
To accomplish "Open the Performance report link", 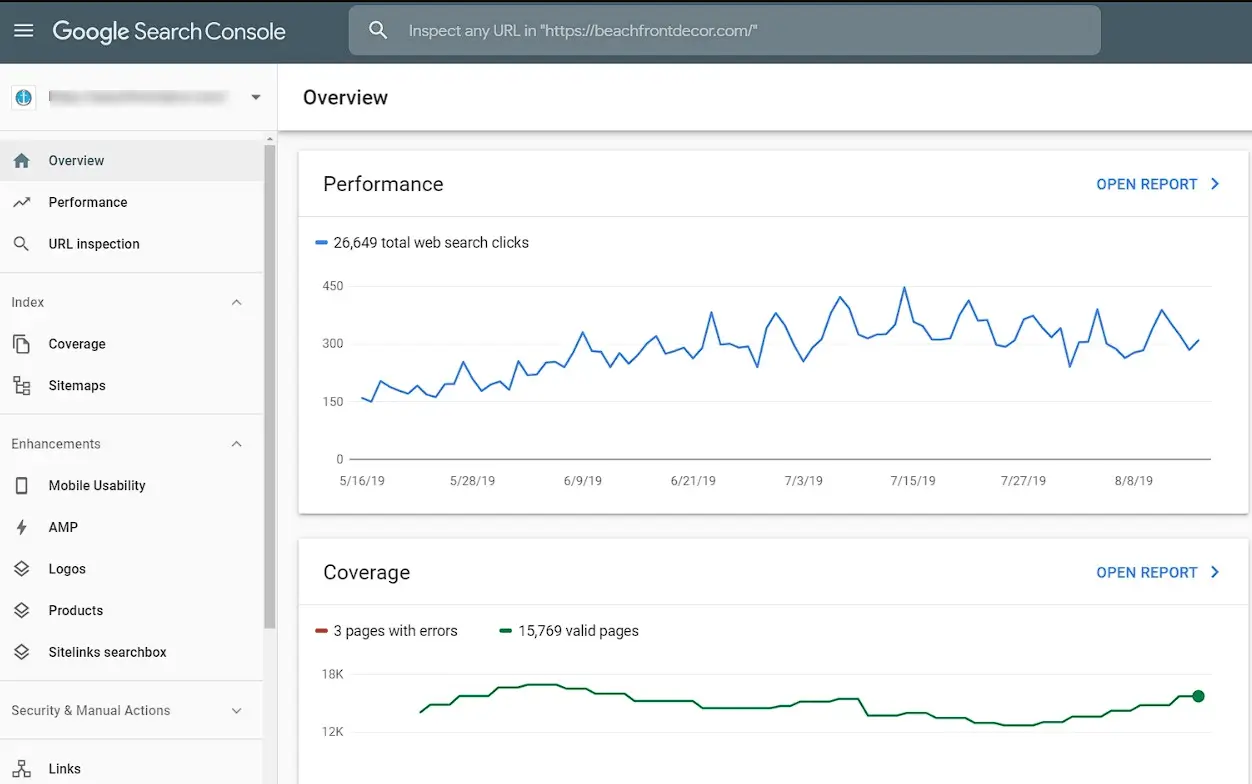I will click(1158, 184).
